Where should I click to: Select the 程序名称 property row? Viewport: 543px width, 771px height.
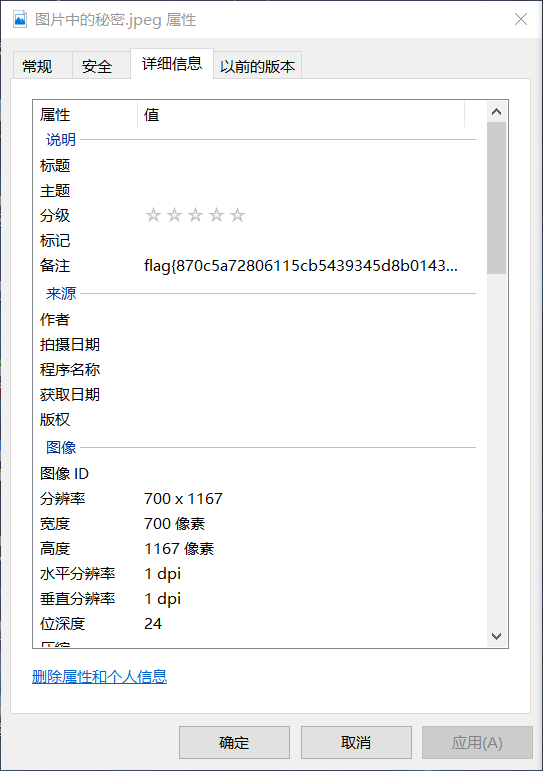tap(255, 369)
